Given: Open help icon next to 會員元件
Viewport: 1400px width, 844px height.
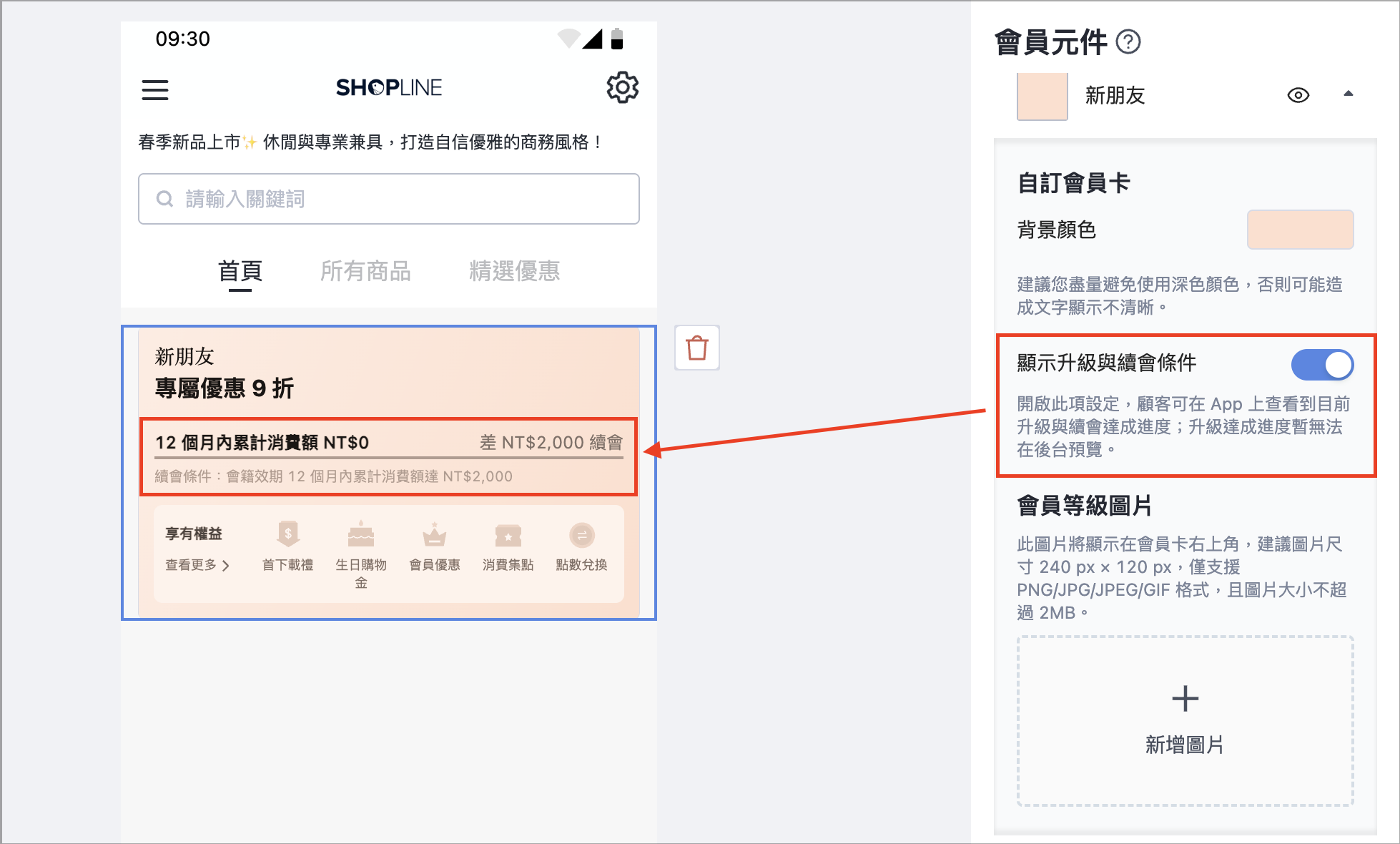Looking at the screenshot, I should pyautogui.click(x=1128, y=41).
